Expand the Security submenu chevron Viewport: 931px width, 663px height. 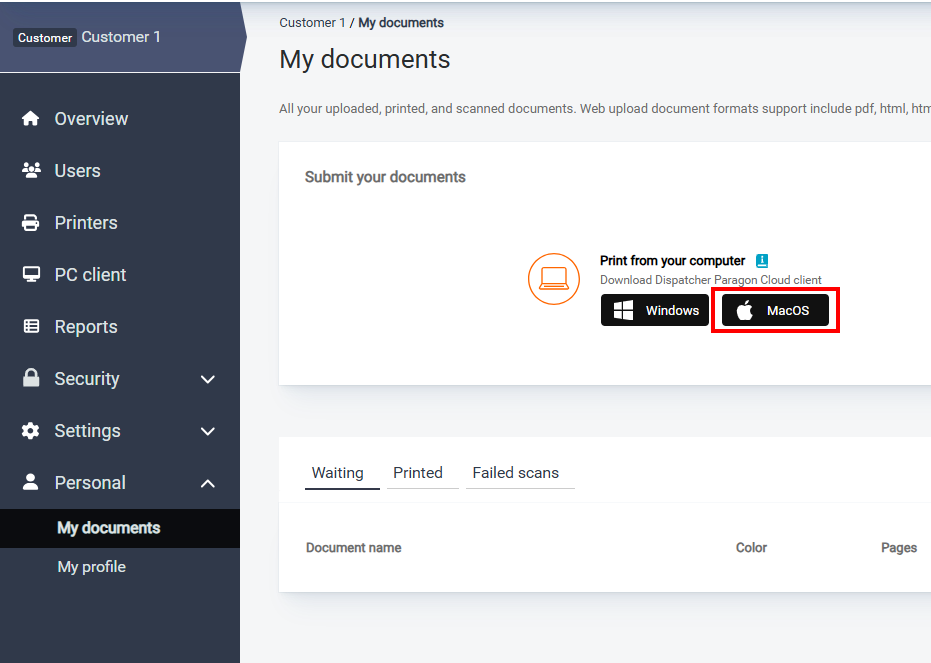208,379
